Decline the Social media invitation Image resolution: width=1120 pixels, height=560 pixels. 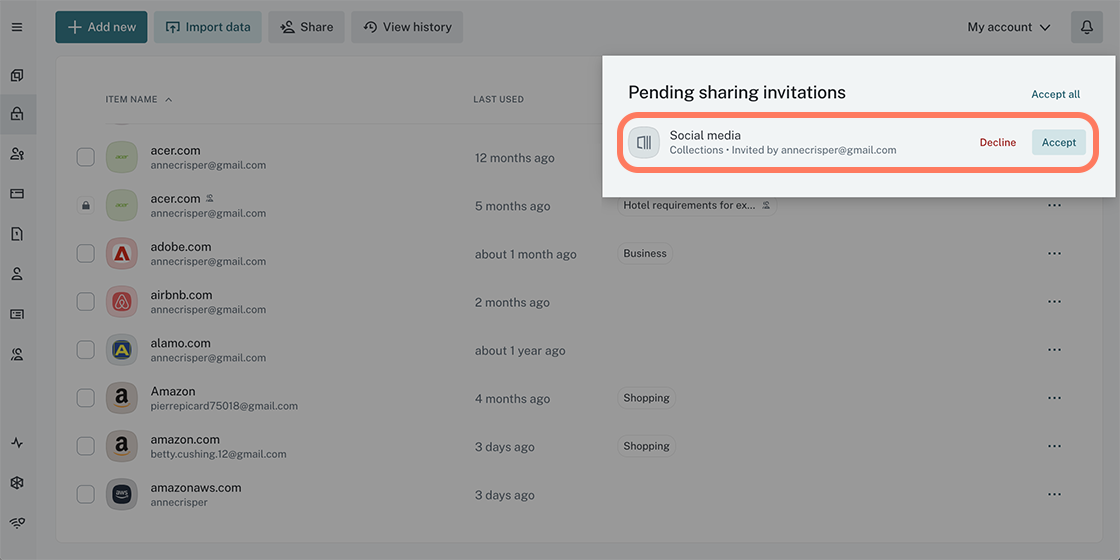tap(997, 143)
